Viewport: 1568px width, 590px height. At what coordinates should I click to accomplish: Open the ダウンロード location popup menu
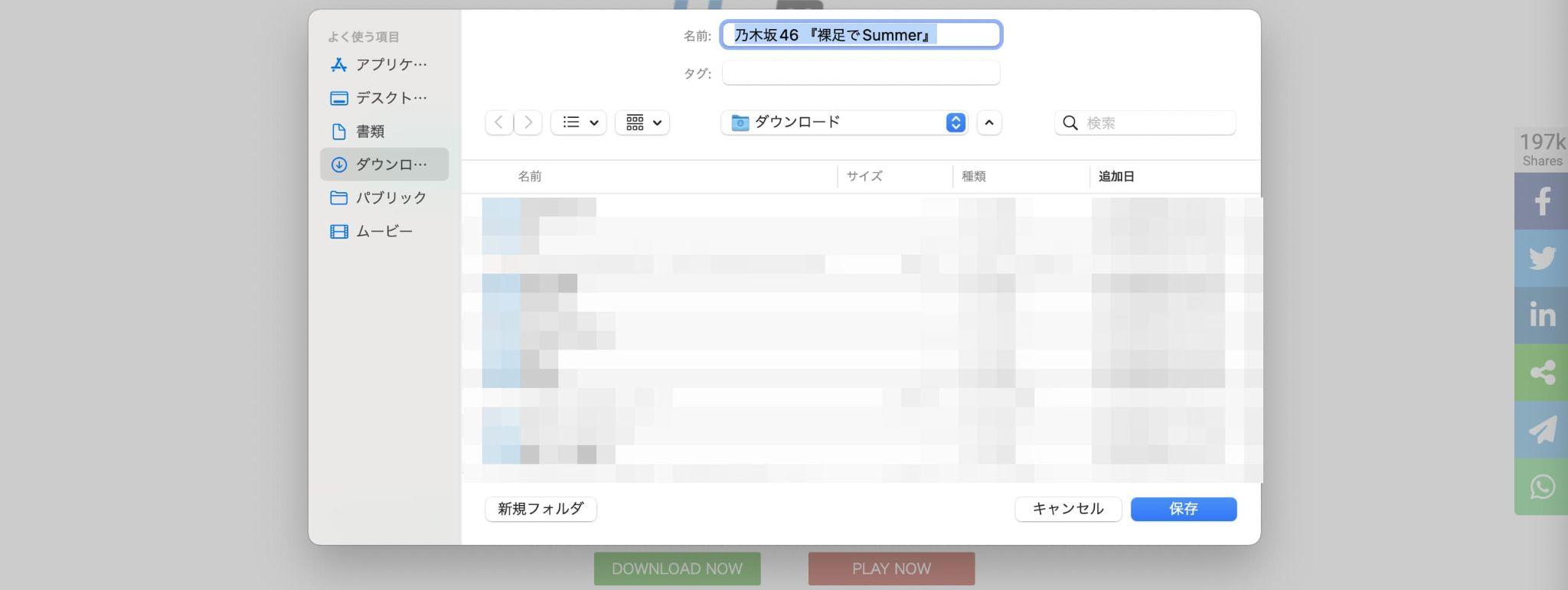[844, 122]
